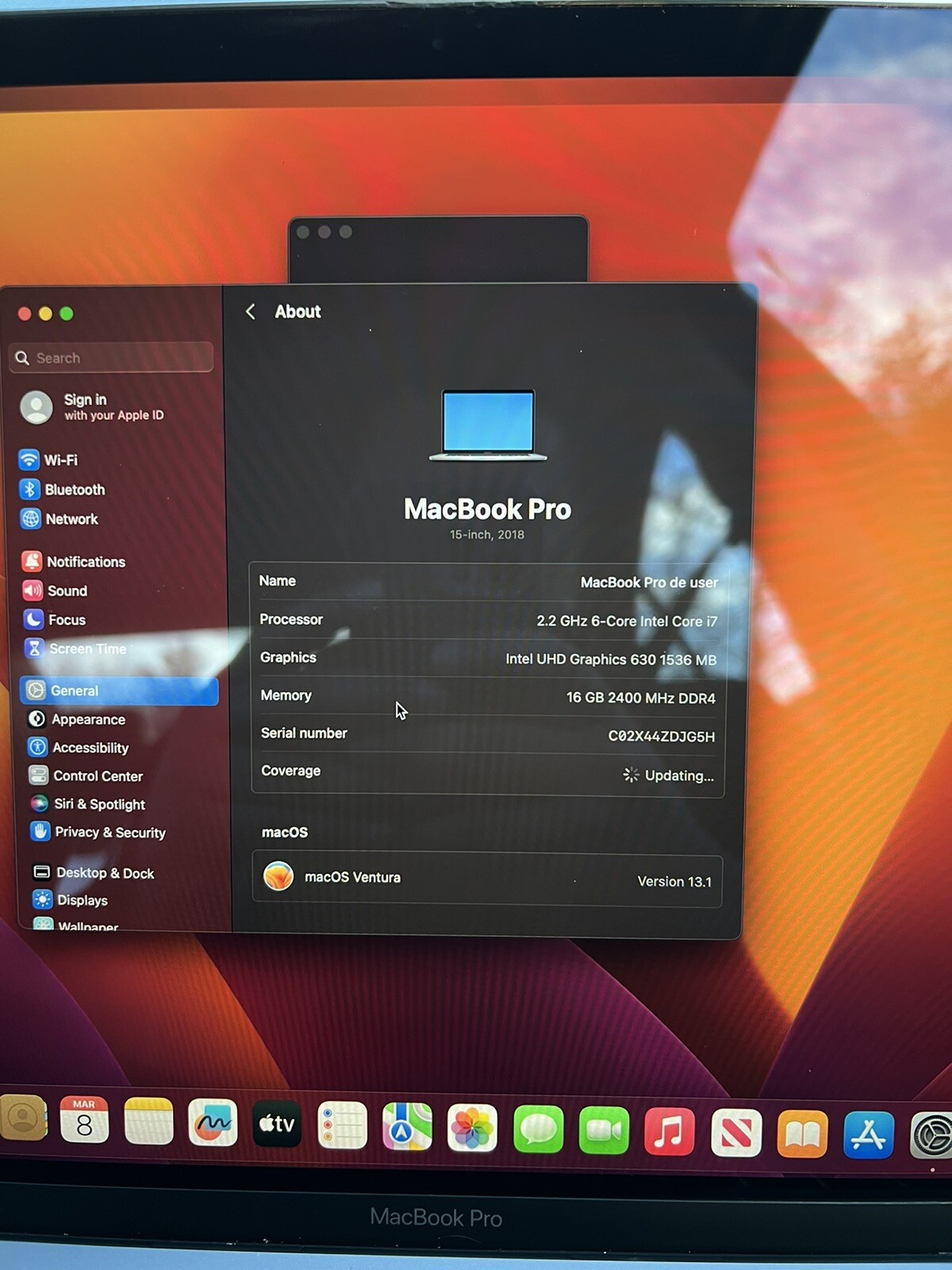This screenshot has width=952, height=1270.
Task: Open Displays settings in sidebar
Action: (x=71, y=900)
